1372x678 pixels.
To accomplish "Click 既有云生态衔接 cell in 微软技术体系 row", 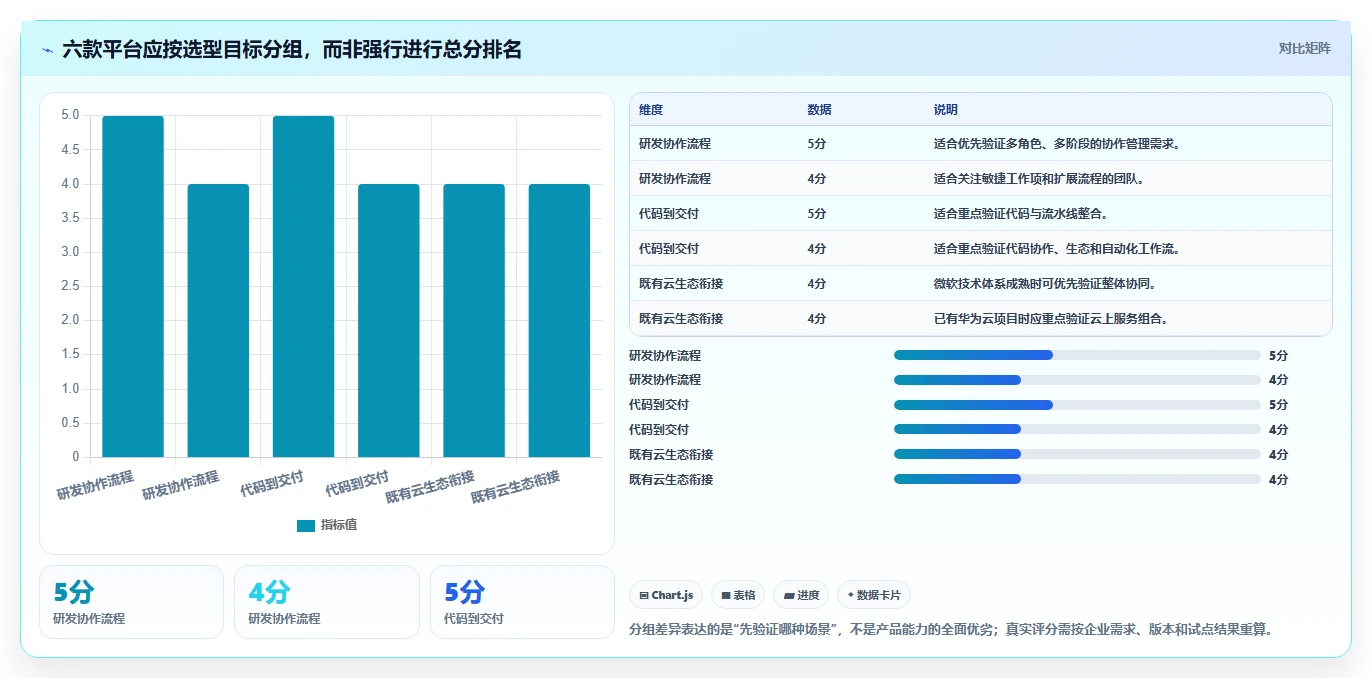I will tap(681, 284).
